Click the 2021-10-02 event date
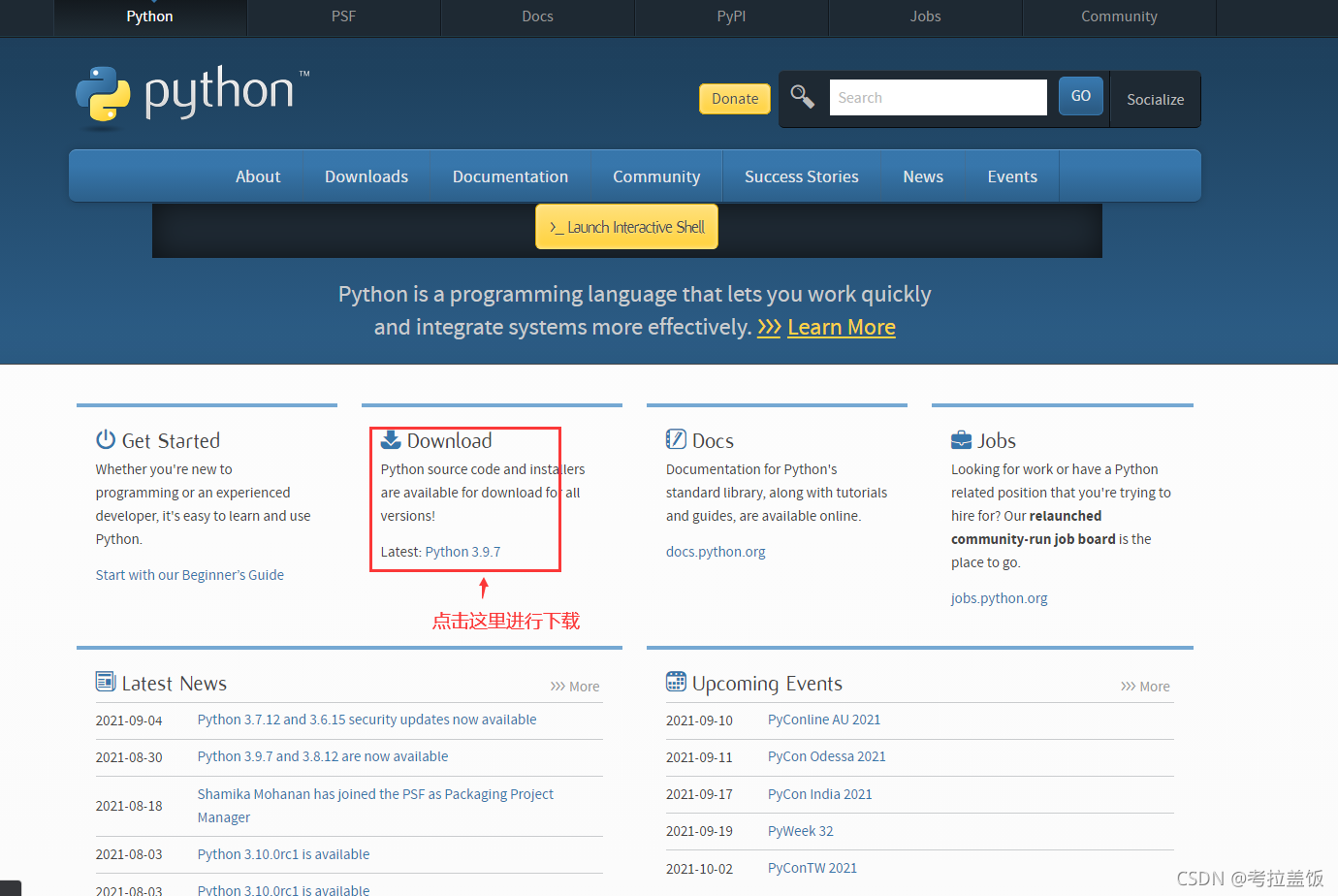Screen dimensions: 1338x896 [x=699, y=869]
